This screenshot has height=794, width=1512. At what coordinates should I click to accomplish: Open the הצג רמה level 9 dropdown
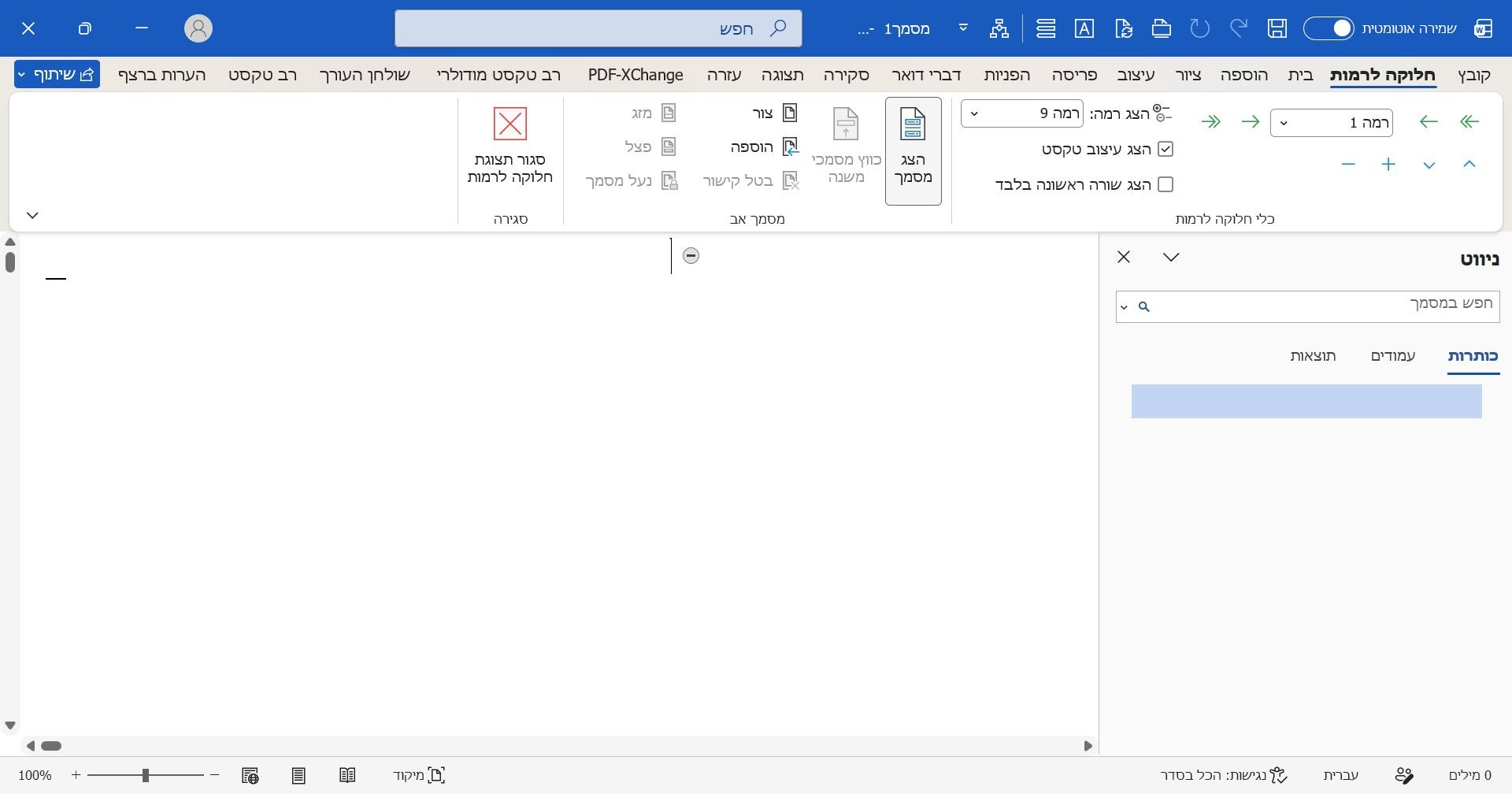[x=1021, y=113]
